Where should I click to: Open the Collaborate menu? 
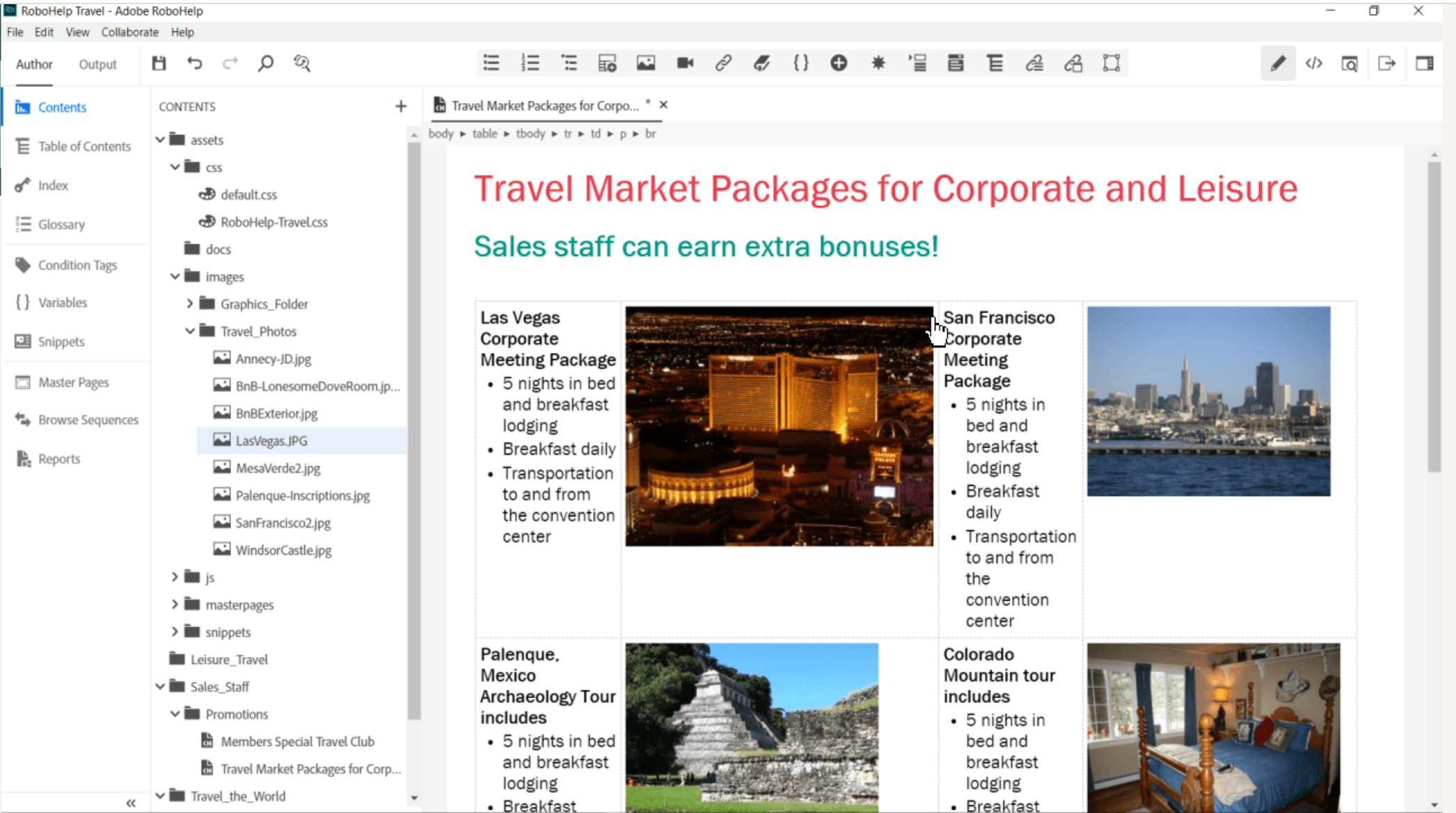tap(129, 32)
